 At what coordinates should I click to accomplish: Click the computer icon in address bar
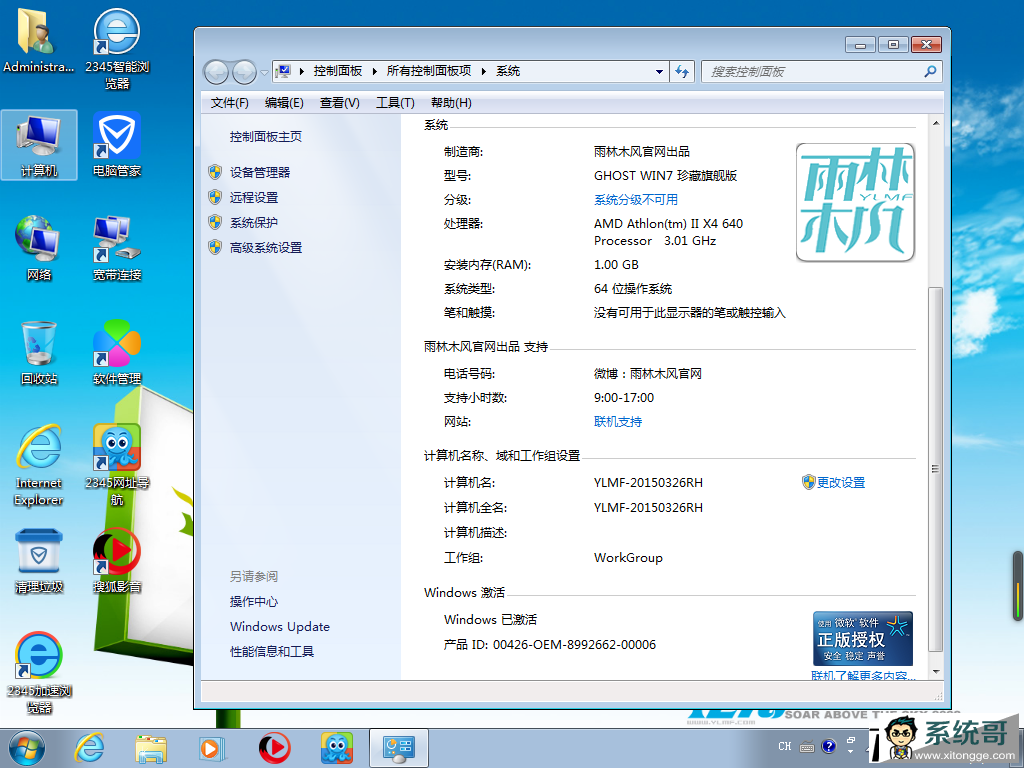[283, 71]
